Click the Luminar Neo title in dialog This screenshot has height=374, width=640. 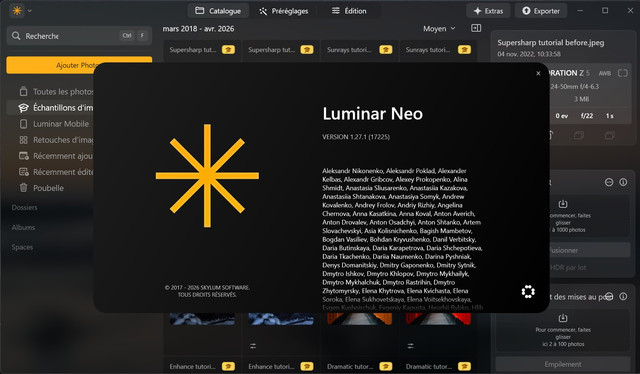[x=373, y=114]
